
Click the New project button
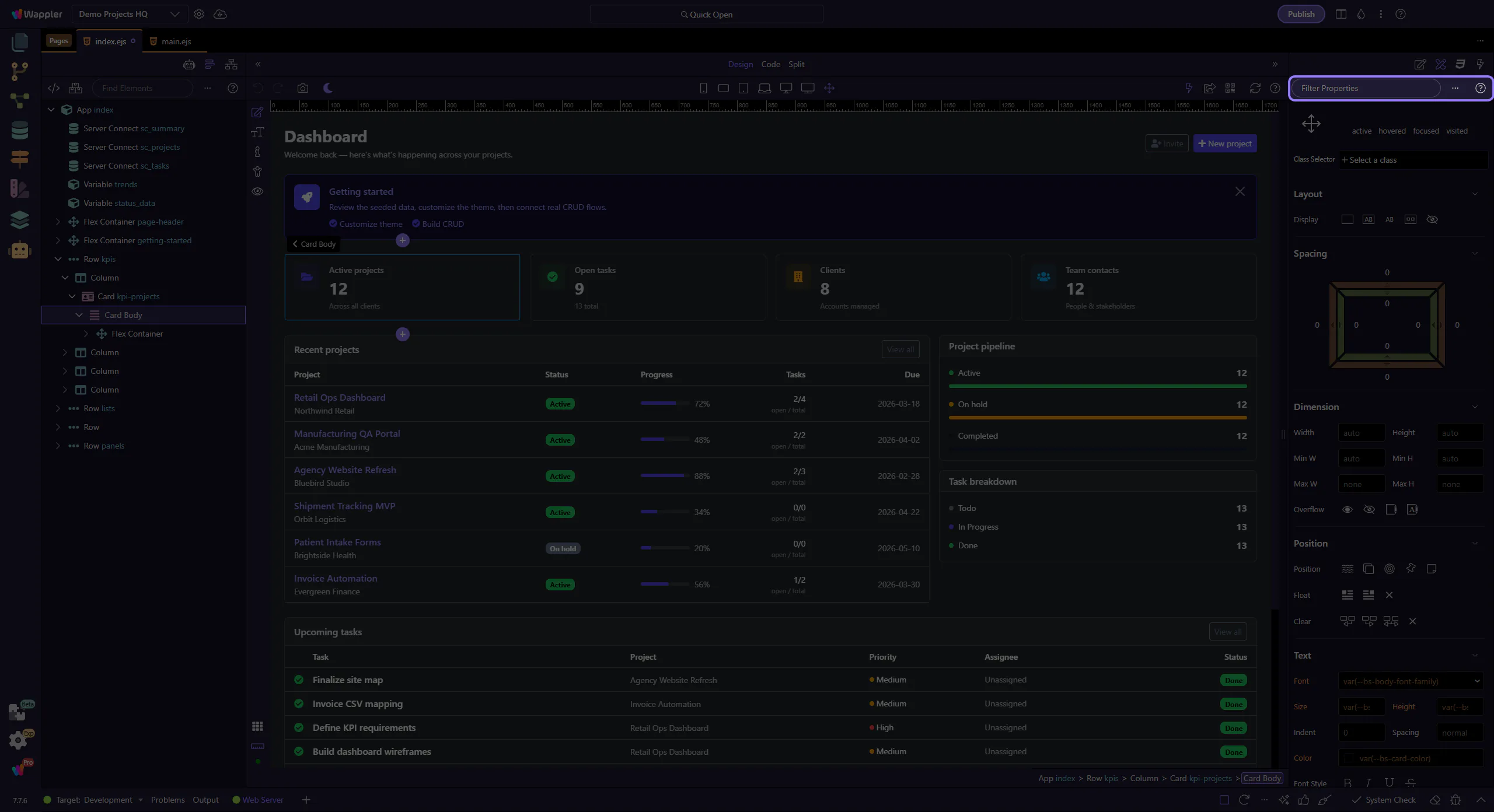[x=1224, y=143]
